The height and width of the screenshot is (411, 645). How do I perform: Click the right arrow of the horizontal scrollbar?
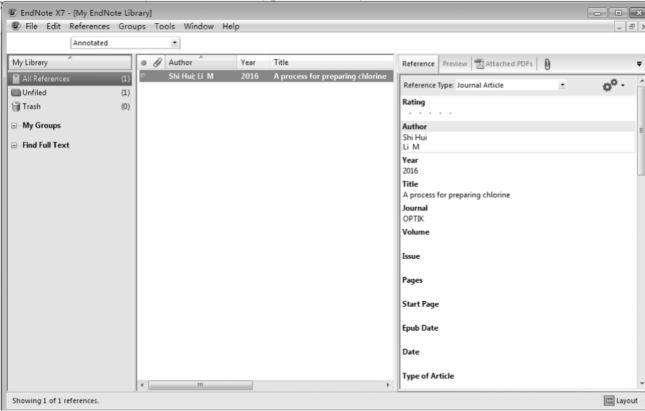(387, 385)
